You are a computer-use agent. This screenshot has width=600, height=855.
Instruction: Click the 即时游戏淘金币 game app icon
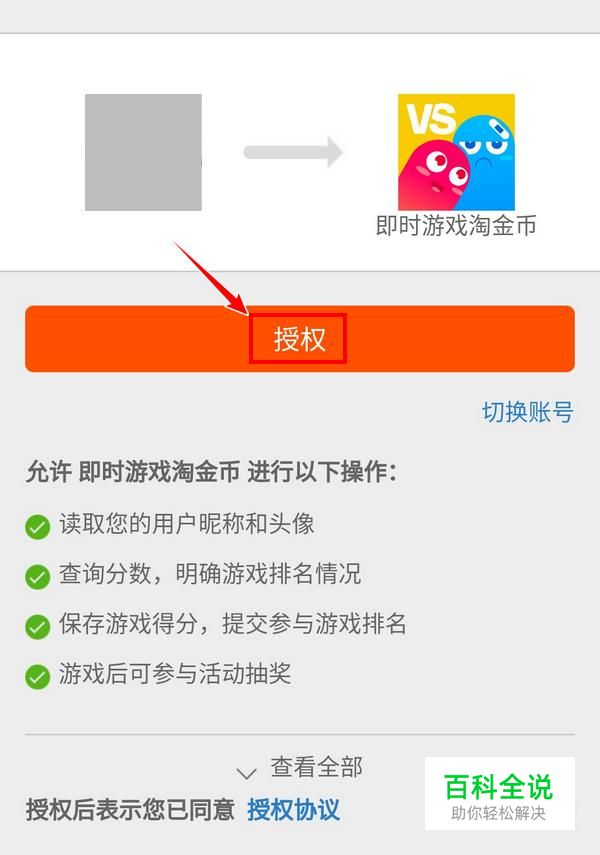456,152
